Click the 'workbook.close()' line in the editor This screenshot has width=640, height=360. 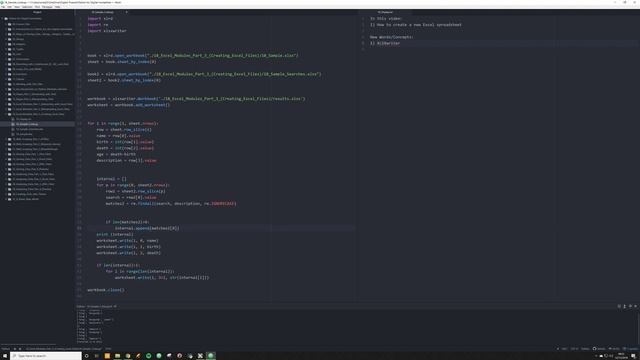106,290
